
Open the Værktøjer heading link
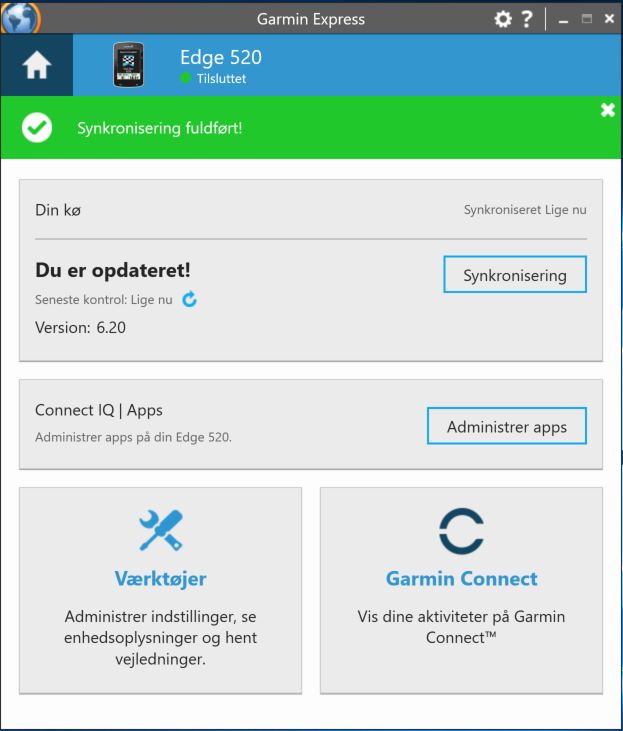click(x=160, y=579)
